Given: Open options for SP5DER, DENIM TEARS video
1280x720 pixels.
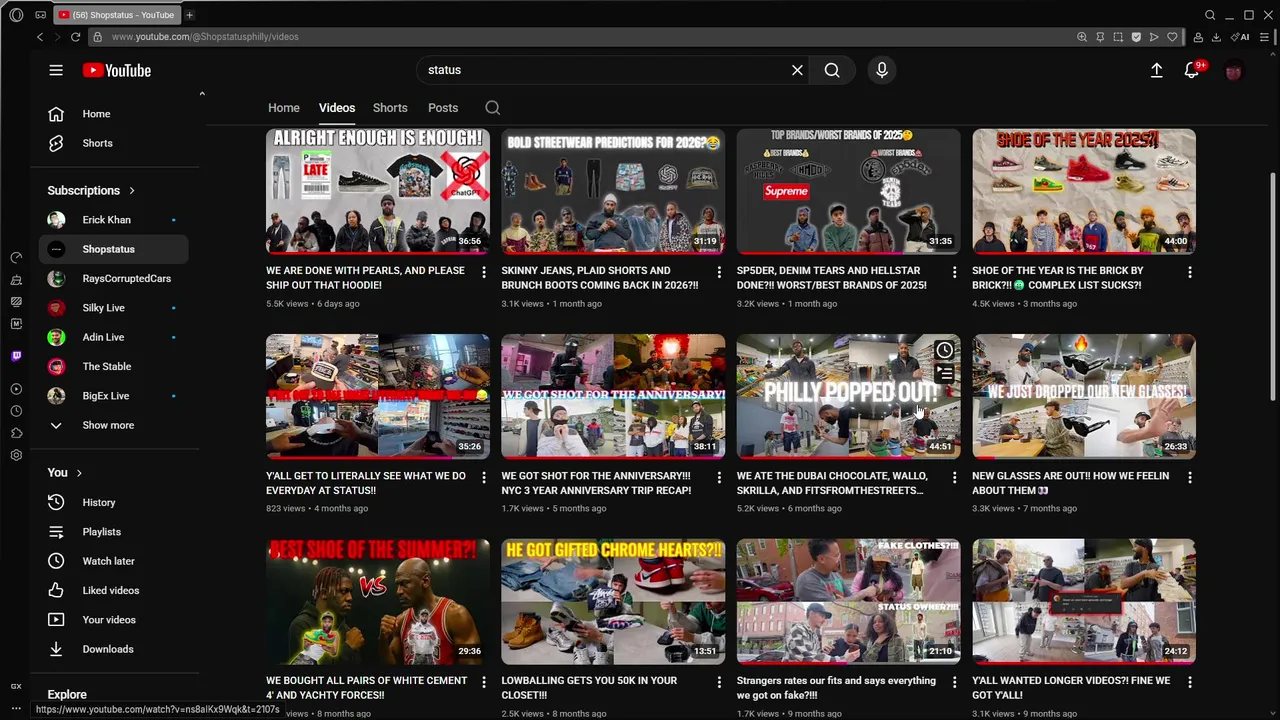Looking at the screenshot, I should (x=954, y=272).
